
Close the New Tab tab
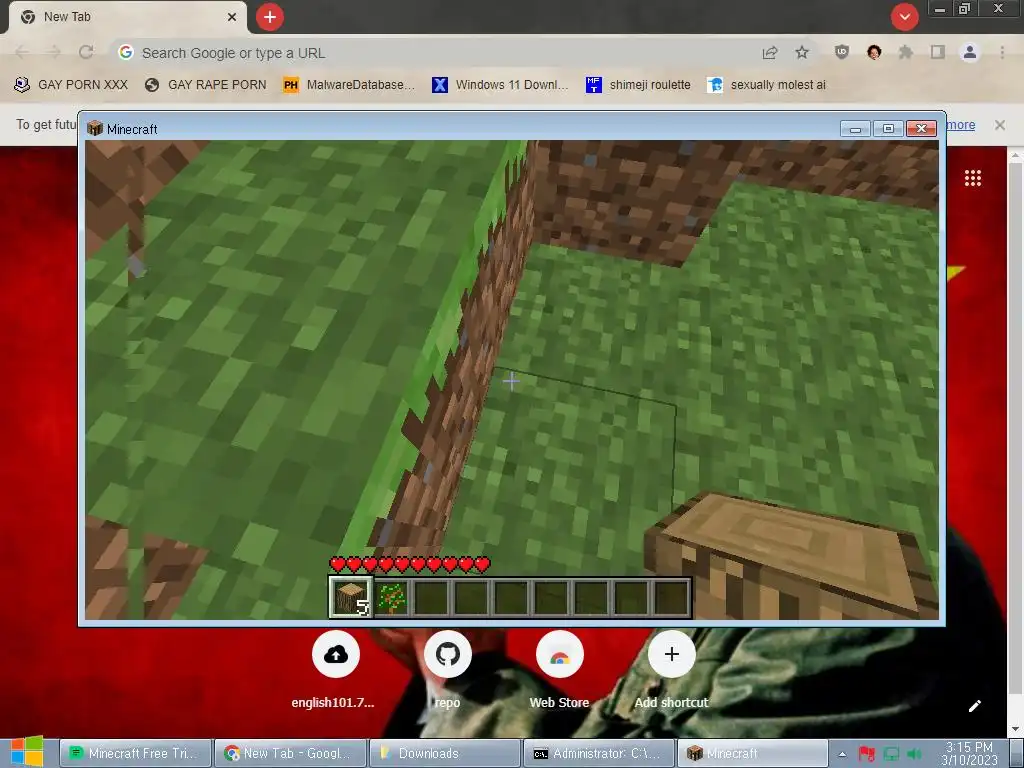pyautogui.click(x=232, y=17)
